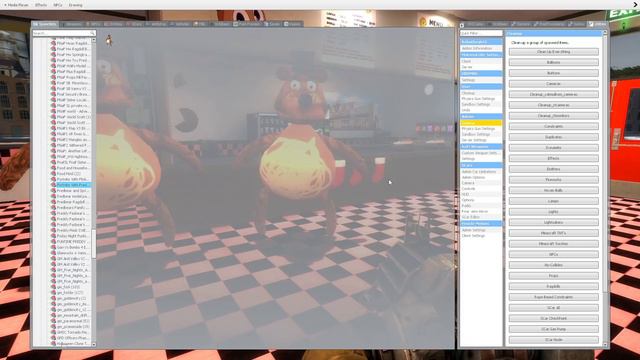
Task: Select Client Settings at bottom of list
Action: click(481, 236)
